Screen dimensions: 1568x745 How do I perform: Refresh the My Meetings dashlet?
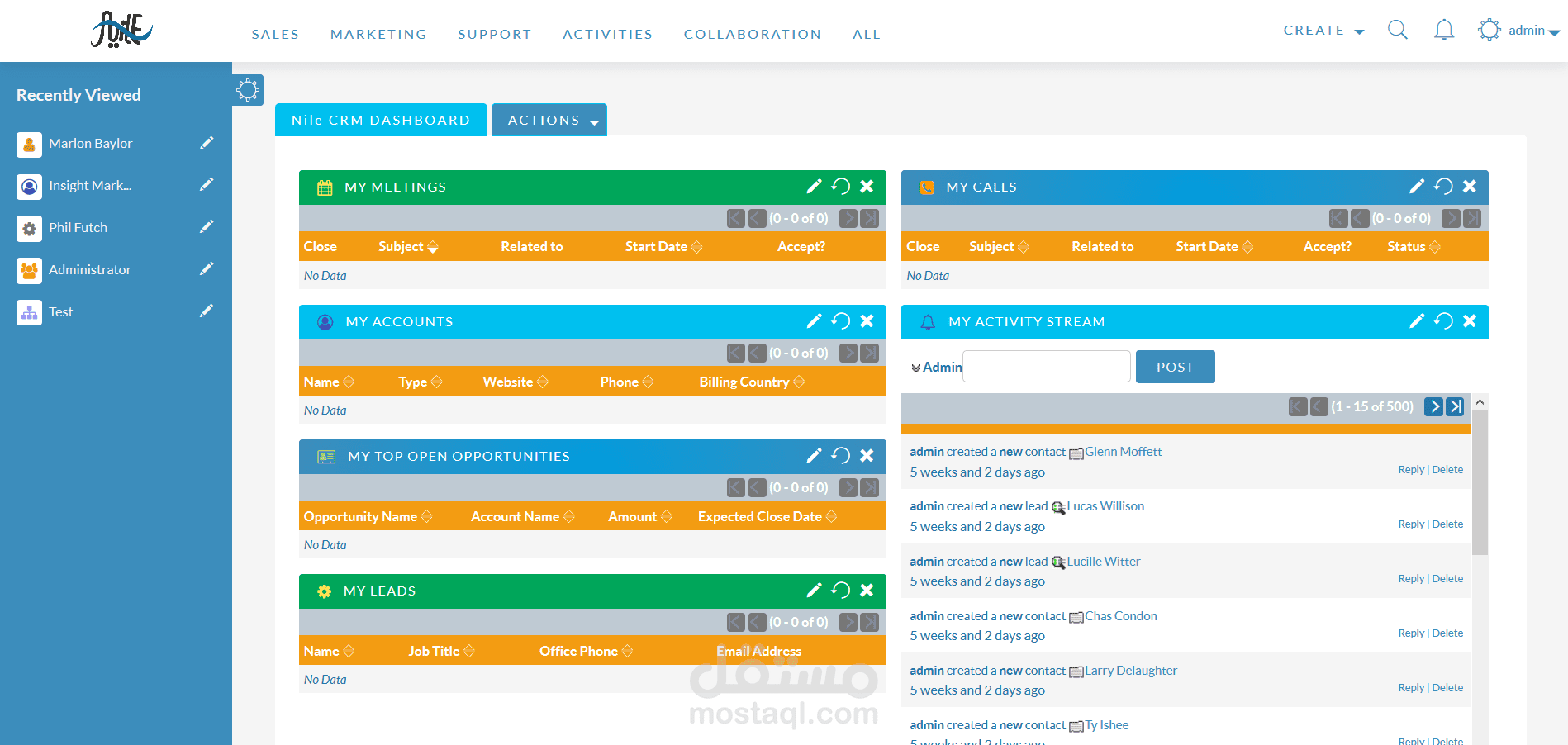click(841, 186)
